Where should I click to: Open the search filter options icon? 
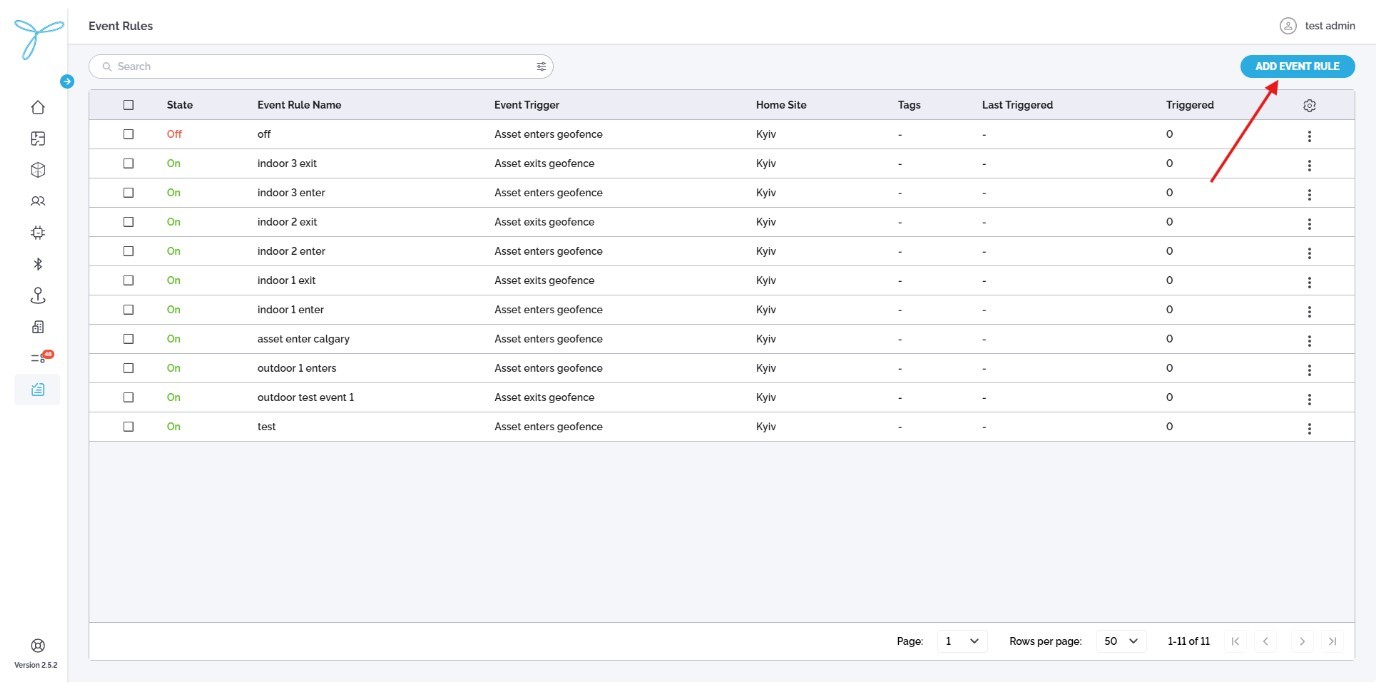pos(541,66)
